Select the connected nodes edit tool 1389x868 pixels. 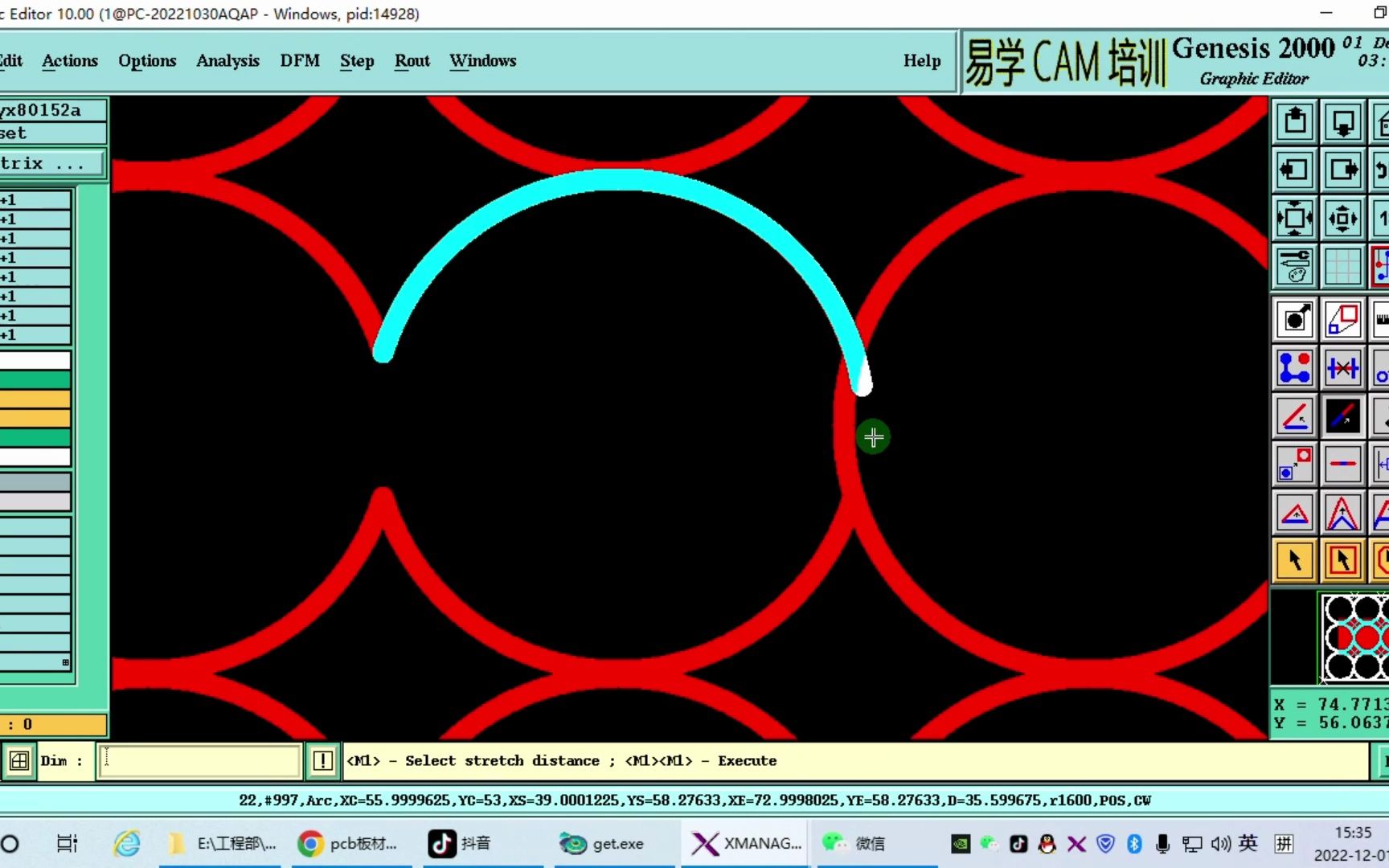1294,367
